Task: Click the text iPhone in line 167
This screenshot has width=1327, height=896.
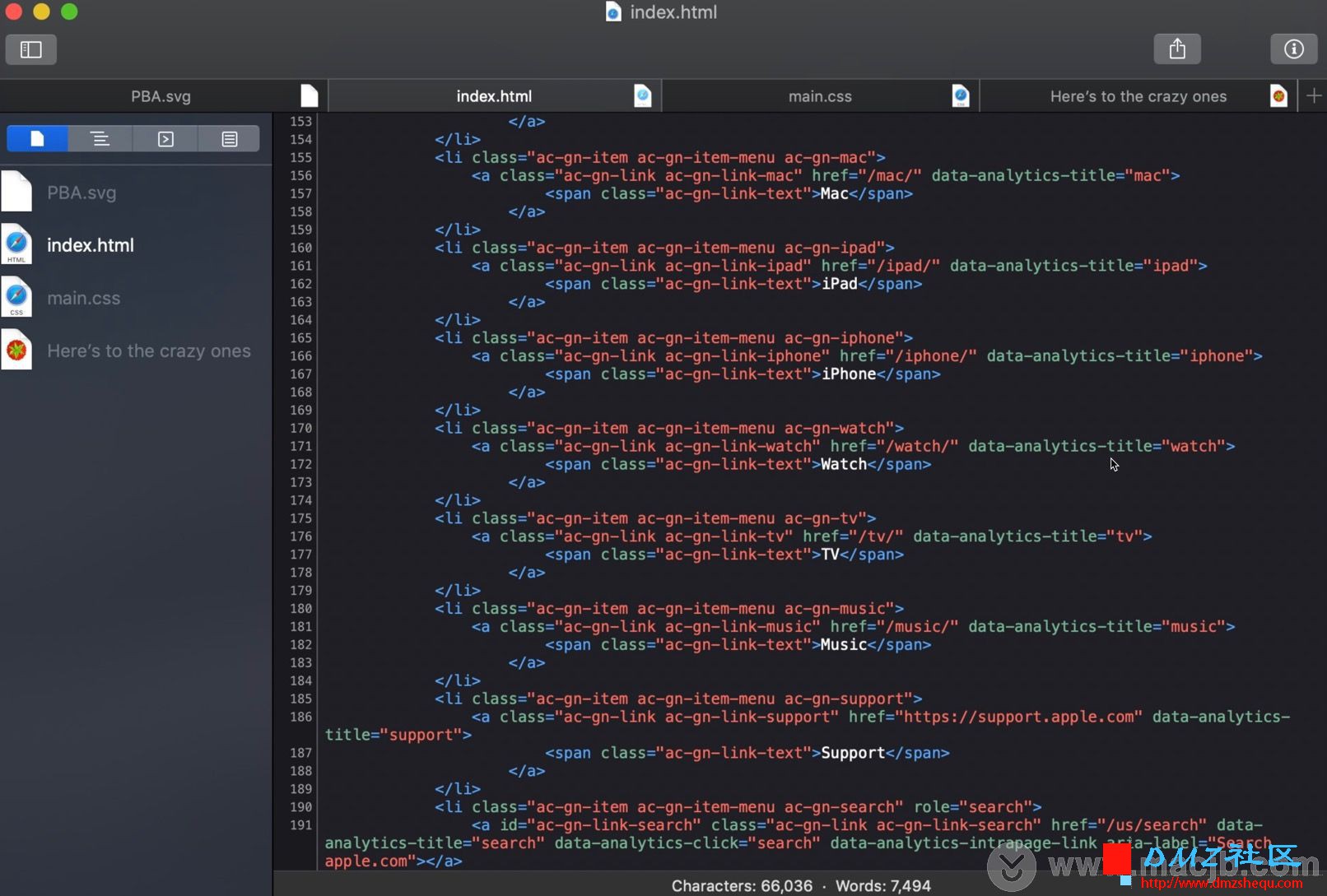Action: coord(849,374)
